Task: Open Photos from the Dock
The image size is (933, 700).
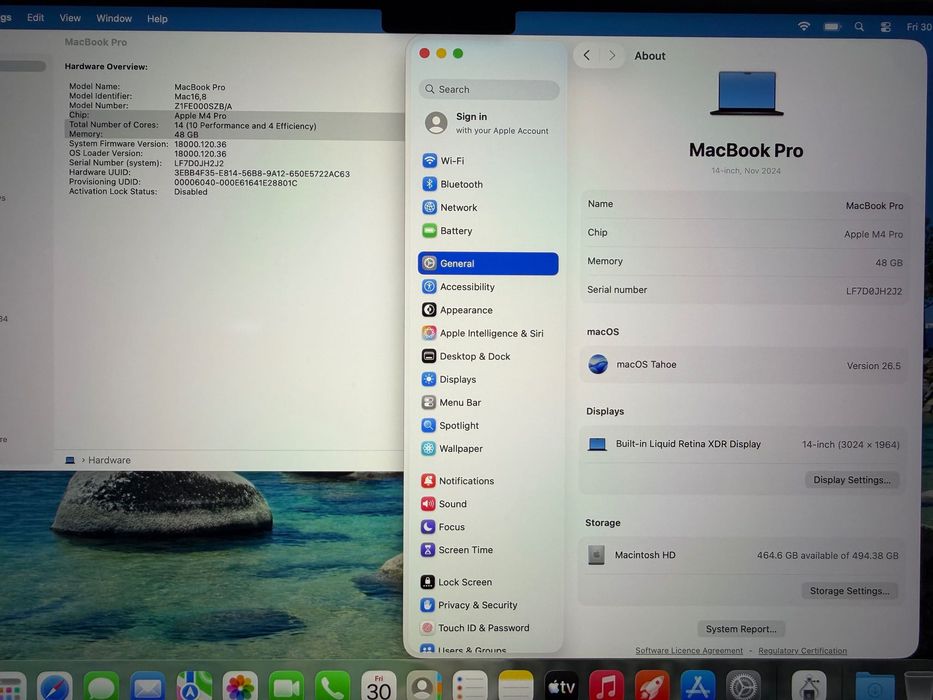Action: click(240, 686)
